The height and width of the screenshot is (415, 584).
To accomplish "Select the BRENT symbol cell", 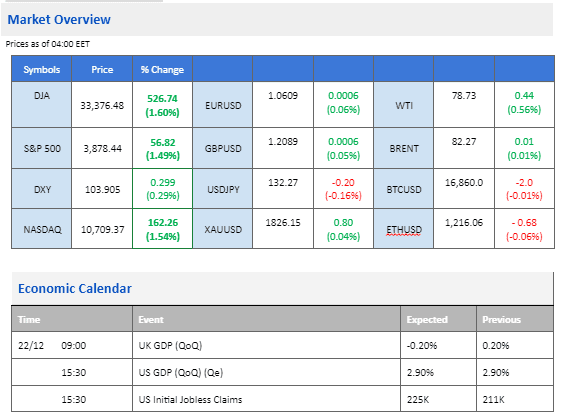I will [x=404, y=149].
